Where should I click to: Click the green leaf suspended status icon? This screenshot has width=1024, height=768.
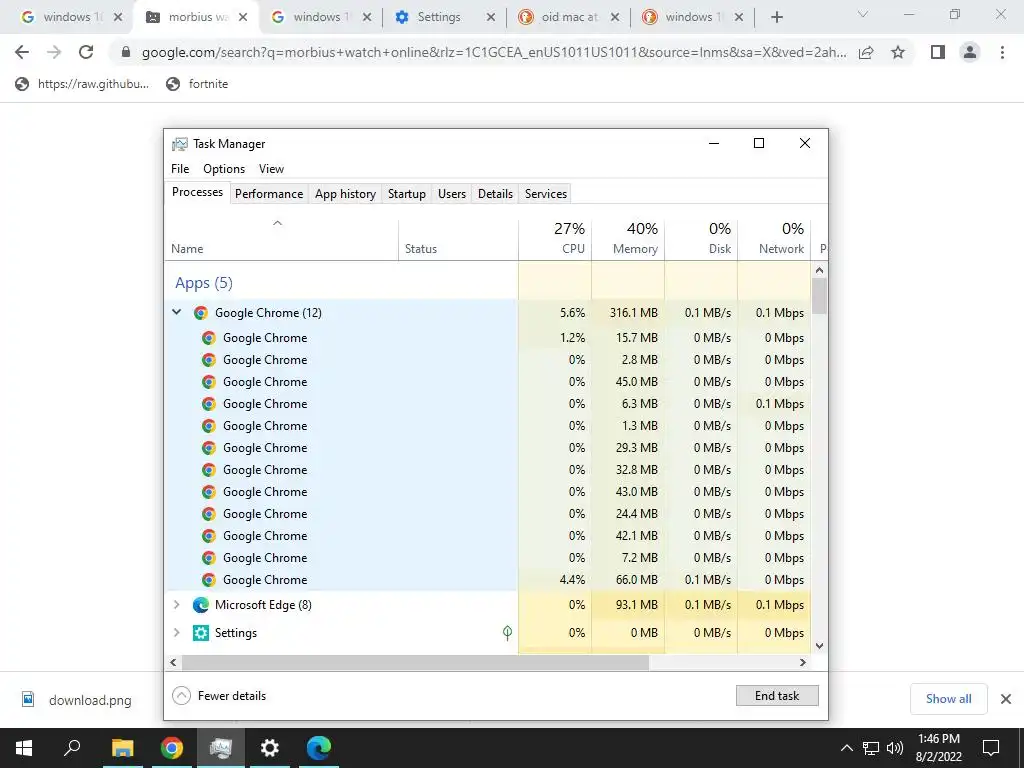point(507,632)
